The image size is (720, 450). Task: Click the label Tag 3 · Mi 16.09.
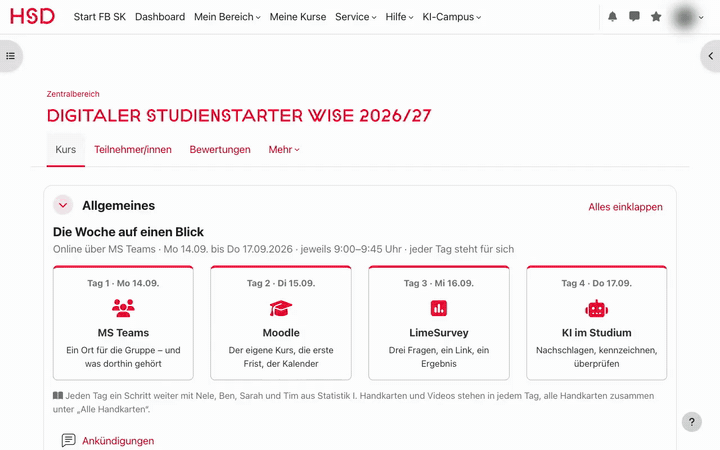pos(439,283)
